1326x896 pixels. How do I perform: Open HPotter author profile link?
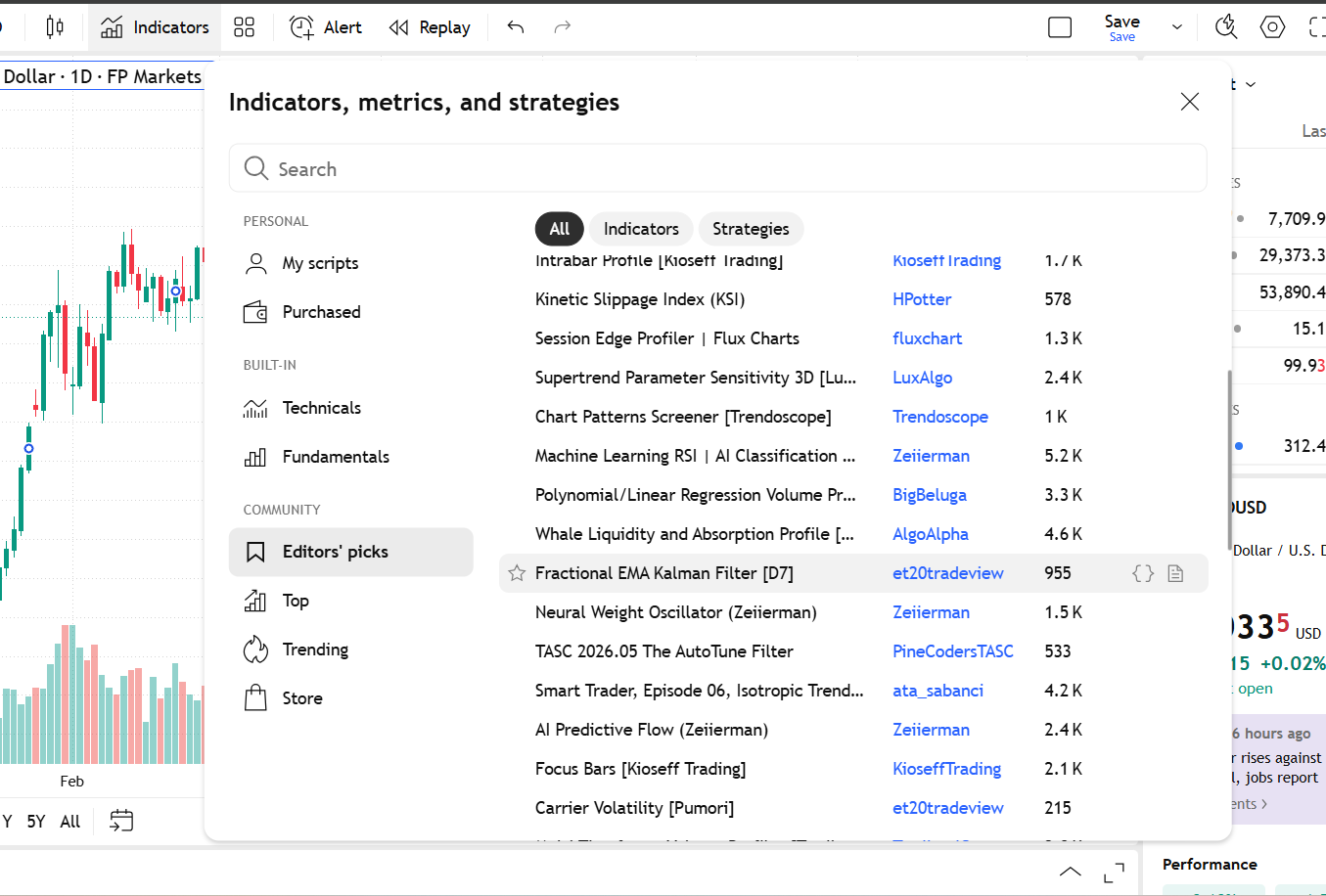[x=922, y=299]
